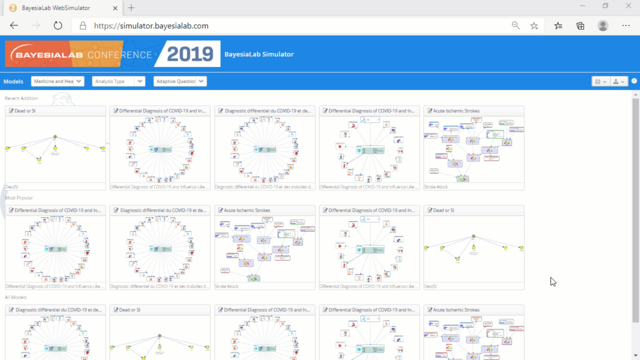Click edit icon on Dead or SI in All Models
Screen dimensions: 640x360
coord(116,310)
